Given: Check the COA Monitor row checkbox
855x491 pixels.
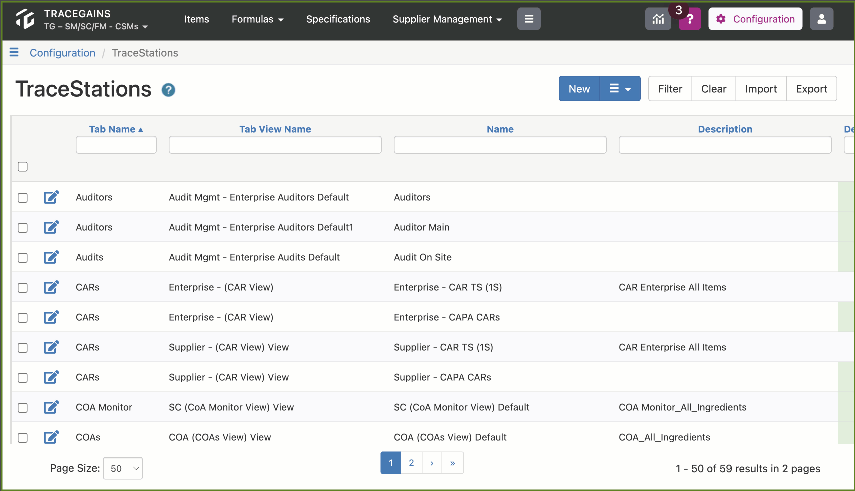Looking at the screenshot, I should 23,408.
